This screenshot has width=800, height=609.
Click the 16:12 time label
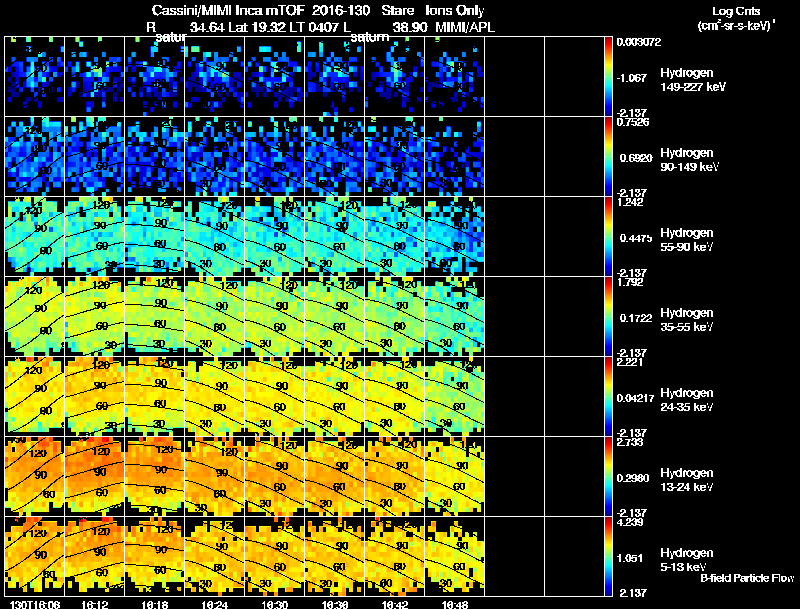pos(95,604)
